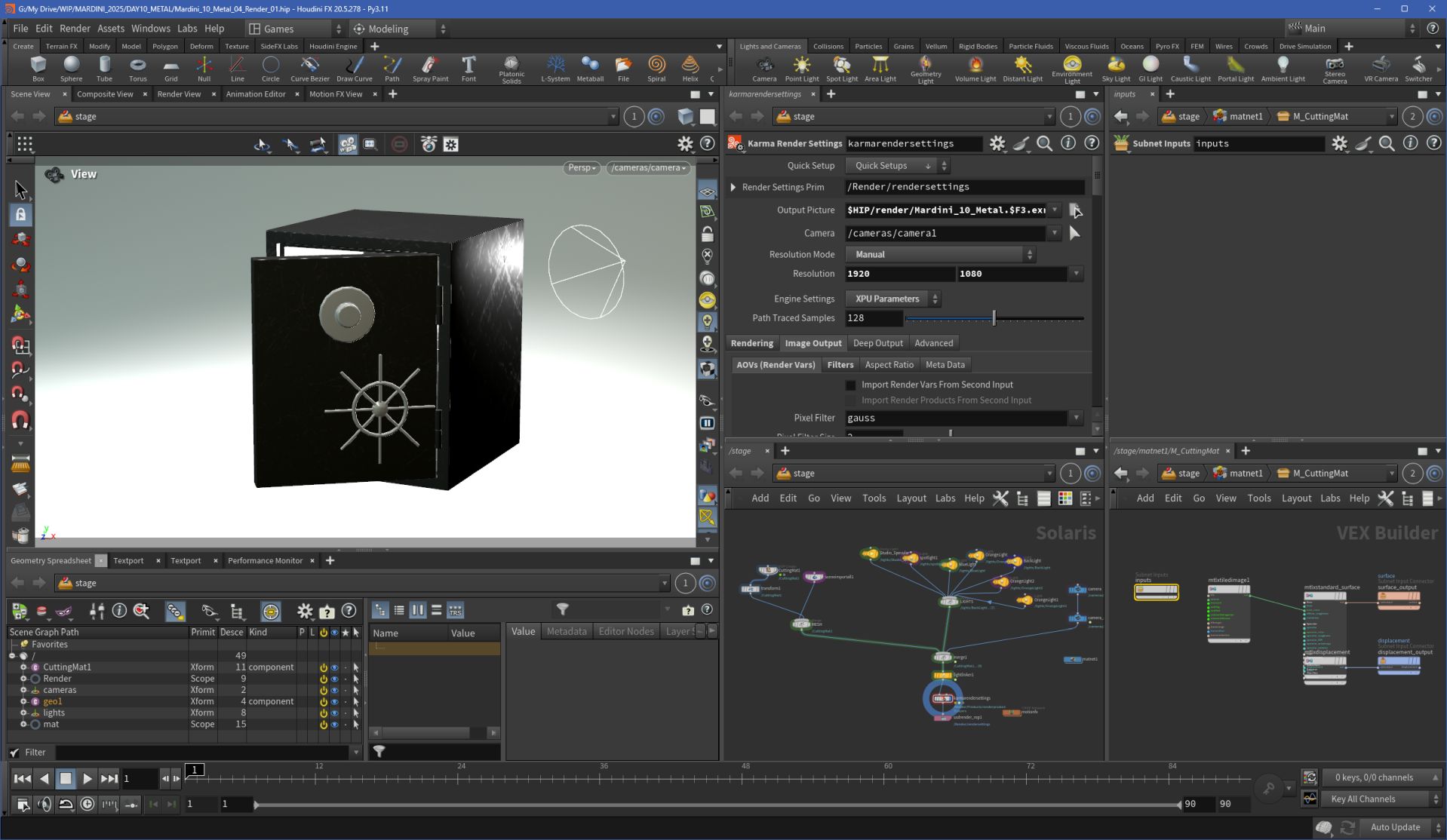Toggle visibility eye for lights prim

coord(334,713)
